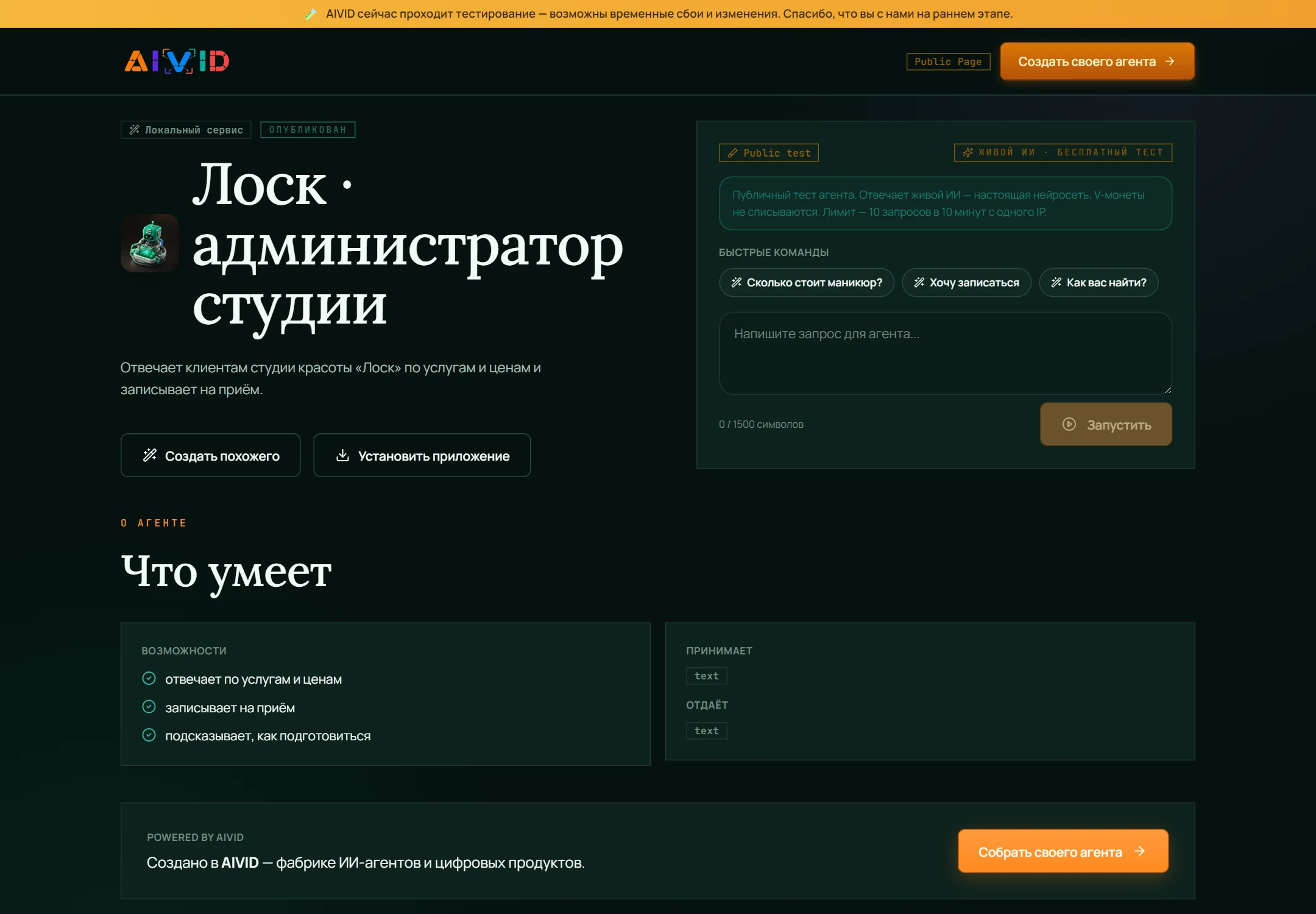The height and width of the screenshot is (914, 1316).
Task: Click Собрать своего агента button
Action: point(1063,851)
